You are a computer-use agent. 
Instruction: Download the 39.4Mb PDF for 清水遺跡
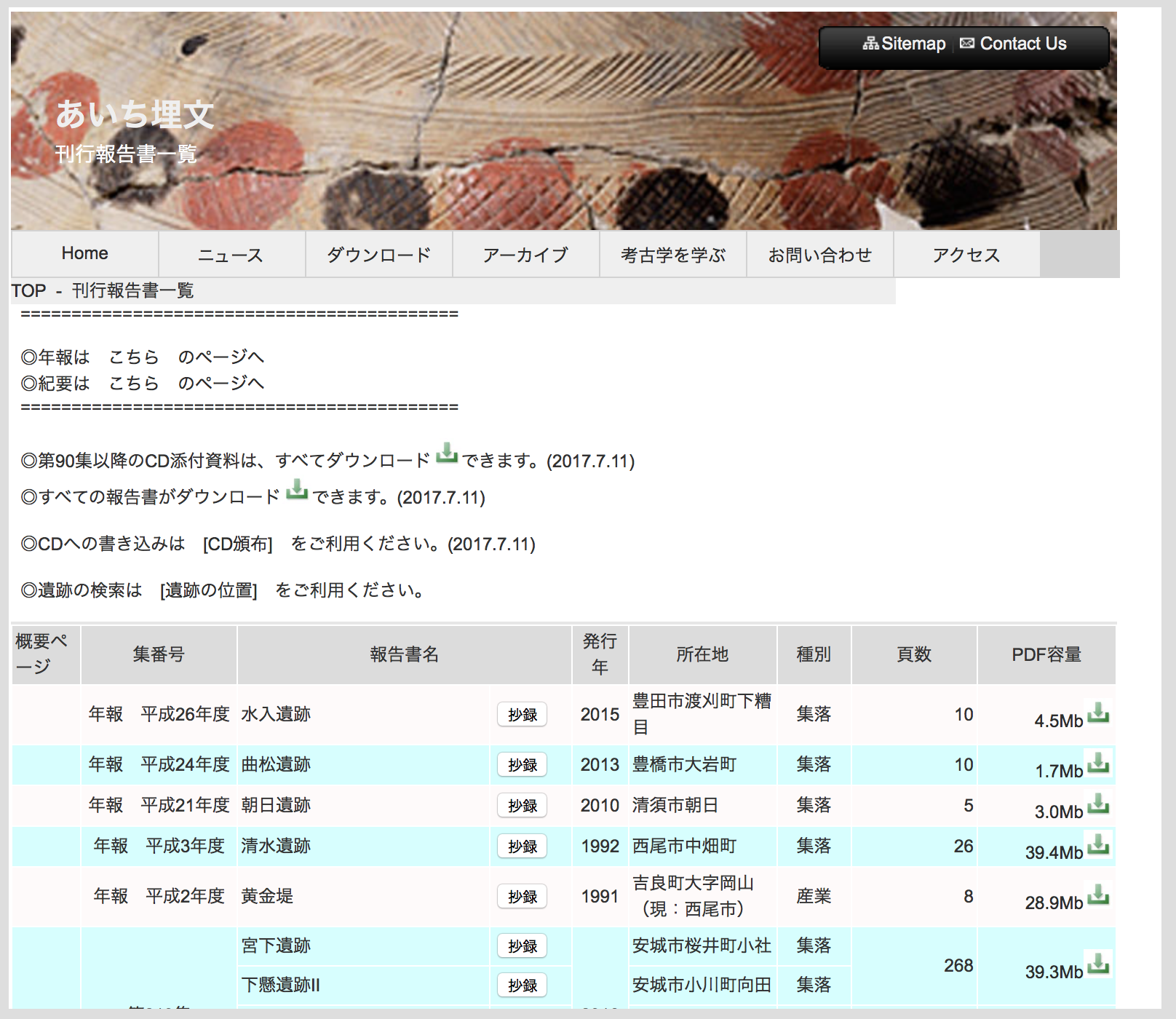click(x=1098, y=844)
